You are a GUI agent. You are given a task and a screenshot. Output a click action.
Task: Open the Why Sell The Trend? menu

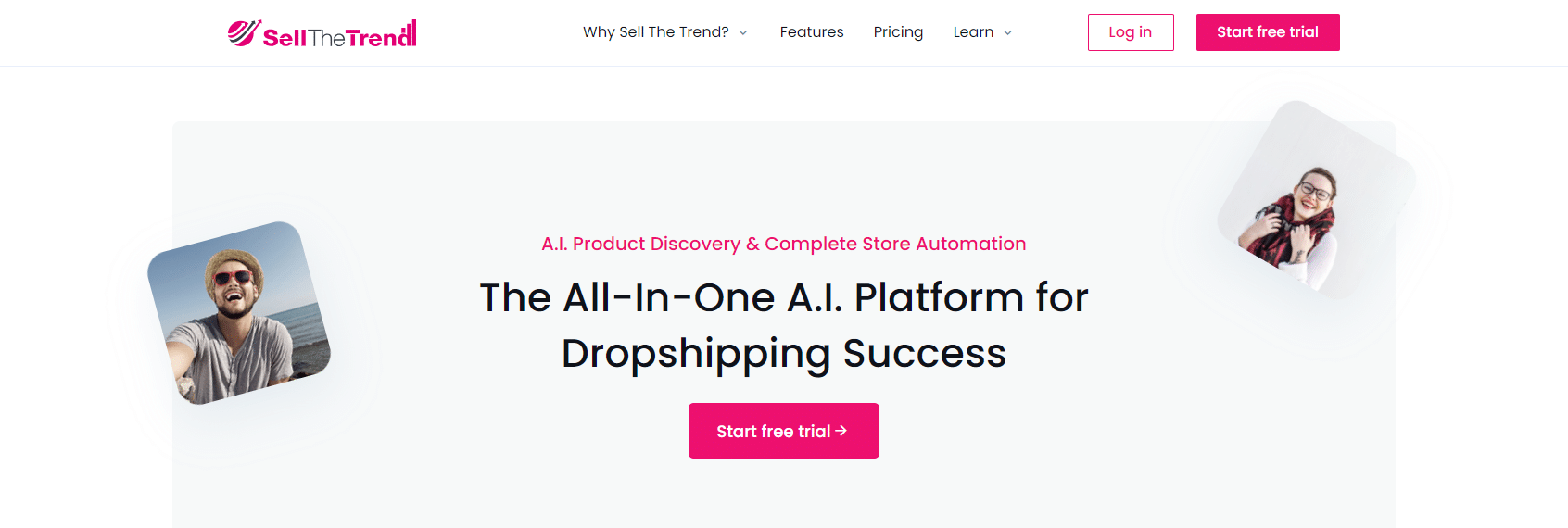(655, 32)
